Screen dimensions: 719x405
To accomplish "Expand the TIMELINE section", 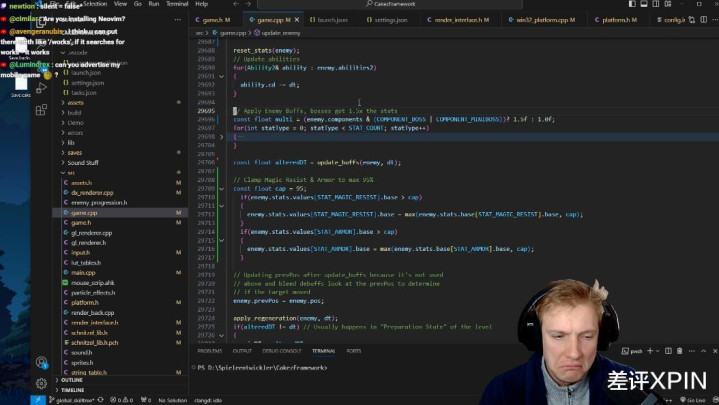I will point(73,390).
